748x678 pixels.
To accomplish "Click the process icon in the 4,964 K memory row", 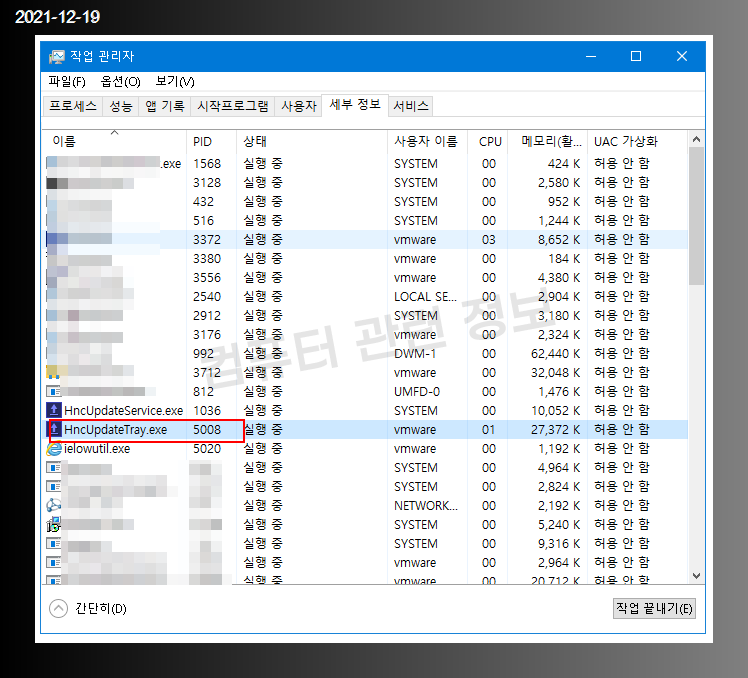I will pos(53,468).
